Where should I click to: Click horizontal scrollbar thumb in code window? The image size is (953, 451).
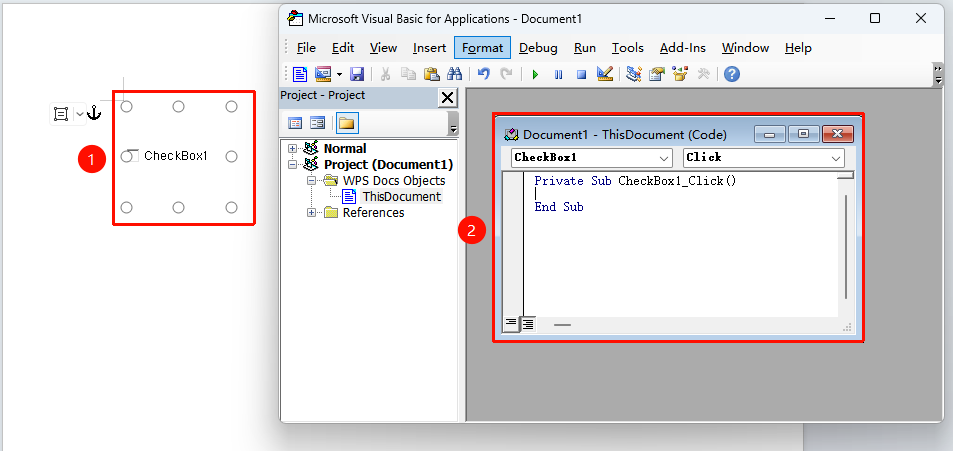click(x=562, y=325)
